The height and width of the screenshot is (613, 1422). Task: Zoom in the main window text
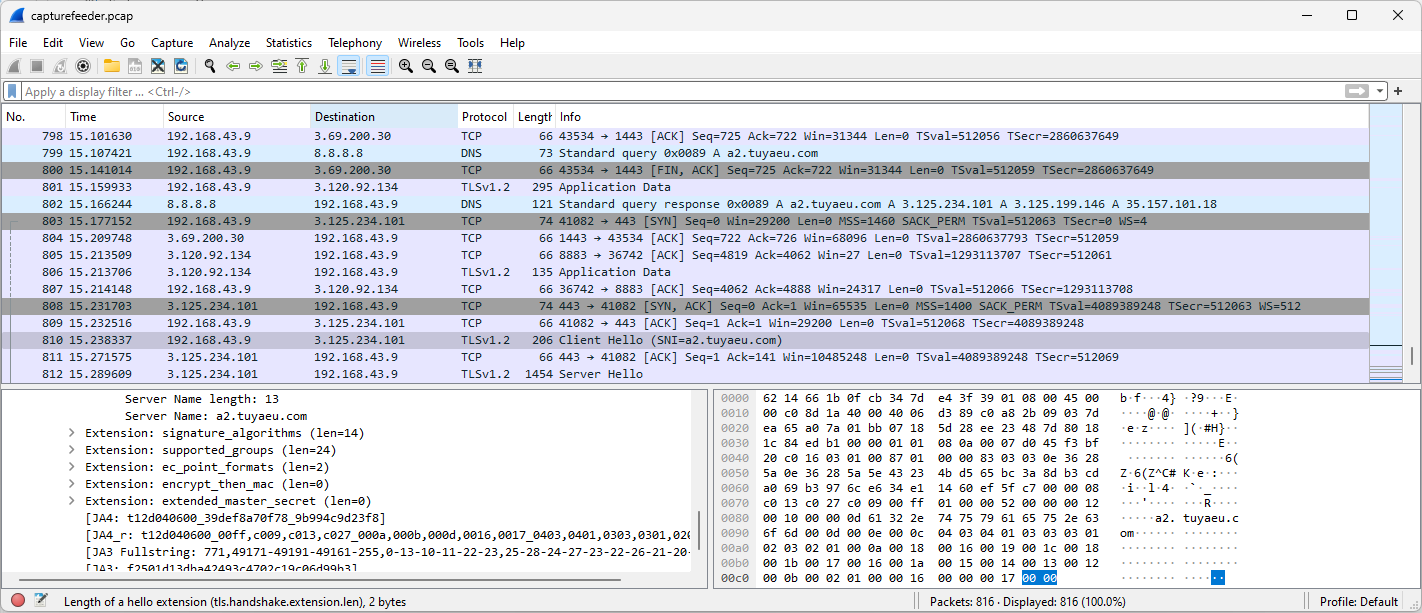point(406,66)
